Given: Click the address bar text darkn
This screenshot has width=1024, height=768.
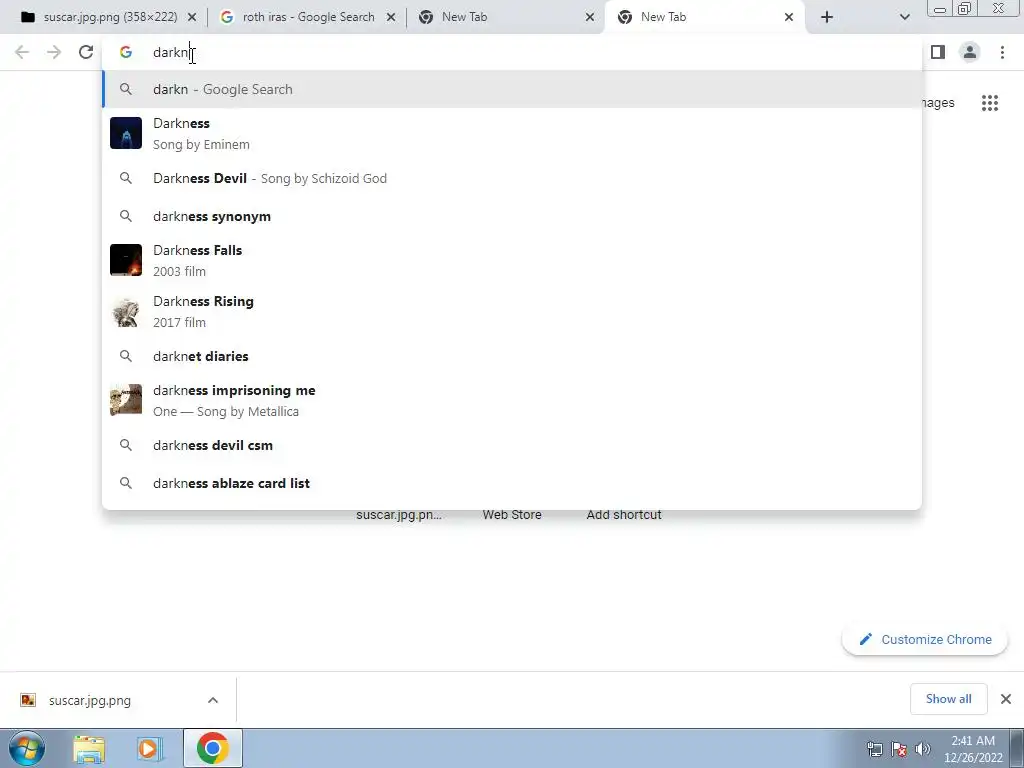Looking at the screenshot, I should pyautogui.click(x=170, y=52).
